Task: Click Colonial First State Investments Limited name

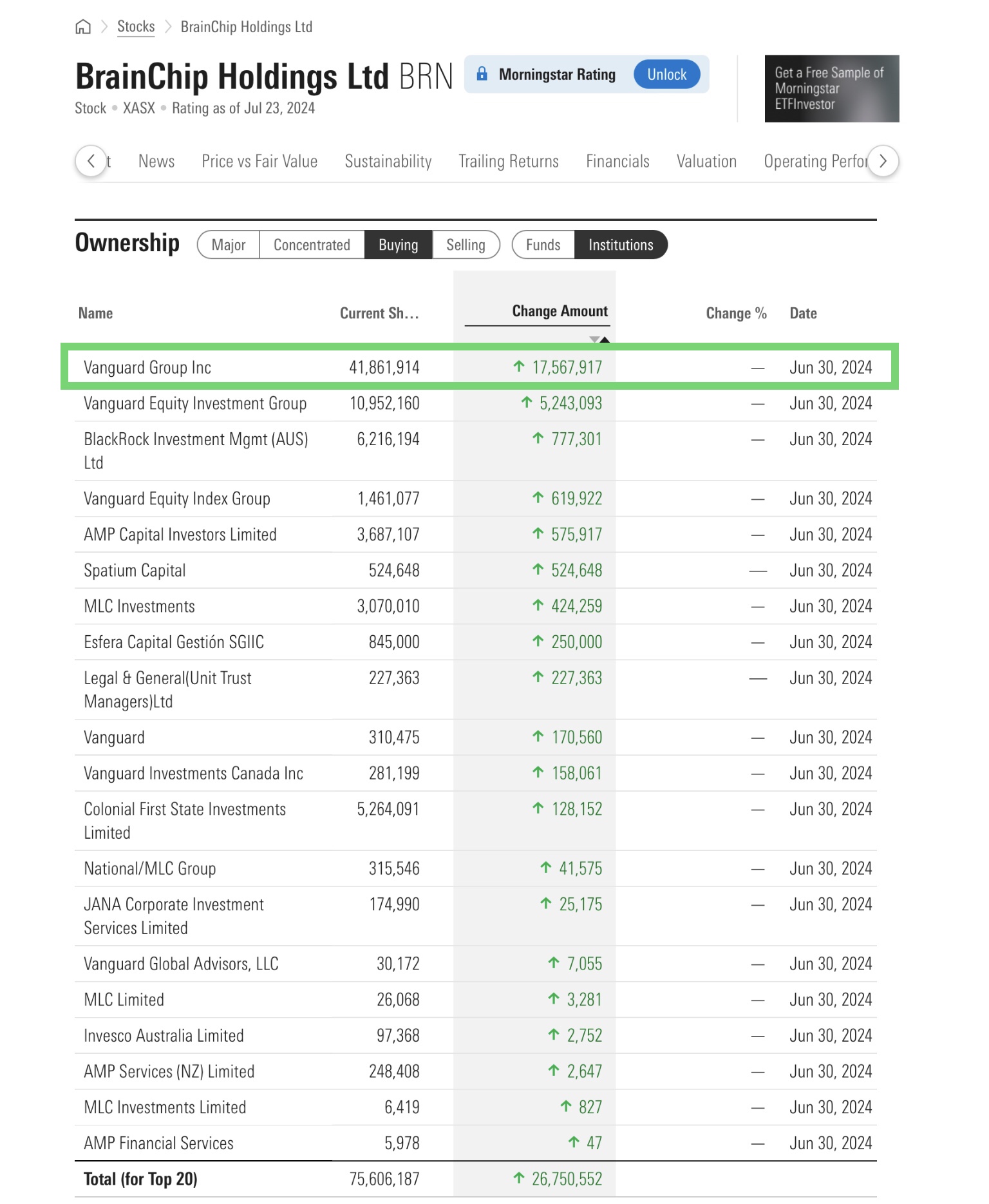Action: tap(185, 821)
